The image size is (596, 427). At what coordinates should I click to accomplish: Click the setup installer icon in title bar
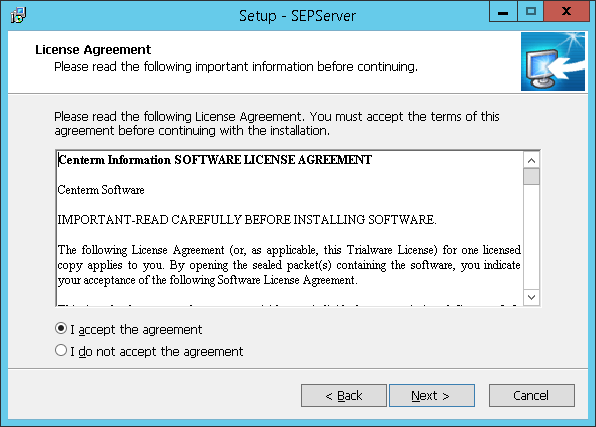click(18, 15)
